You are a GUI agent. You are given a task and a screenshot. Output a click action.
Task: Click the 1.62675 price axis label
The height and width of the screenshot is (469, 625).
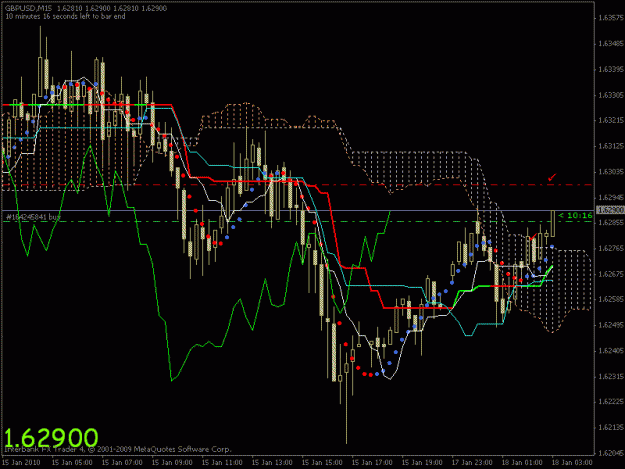point(611,274)
